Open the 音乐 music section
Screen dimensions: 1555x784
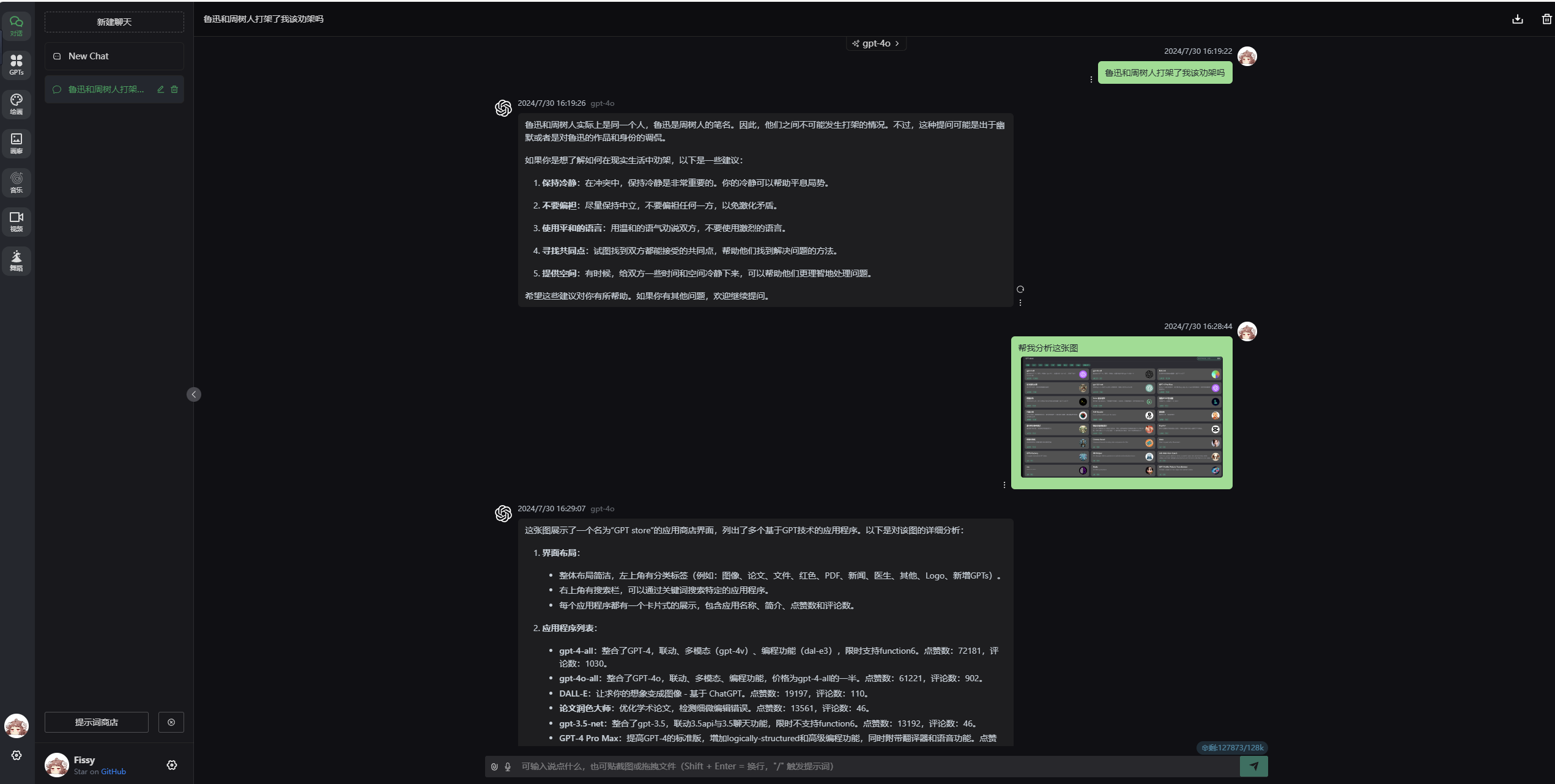click(x=17, y=182)
